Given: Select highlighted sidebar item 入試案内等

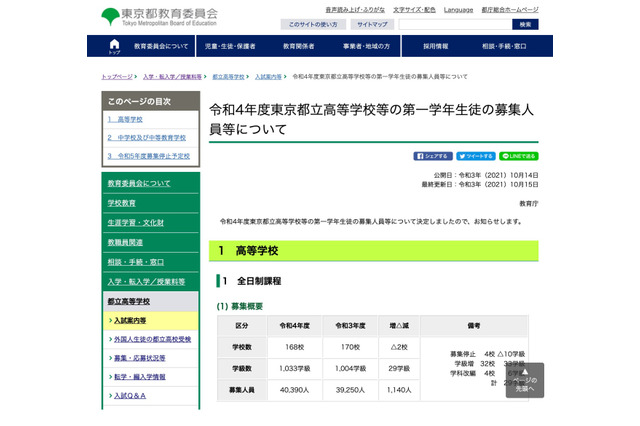Looking at the screenshot, I should point(130,321).
